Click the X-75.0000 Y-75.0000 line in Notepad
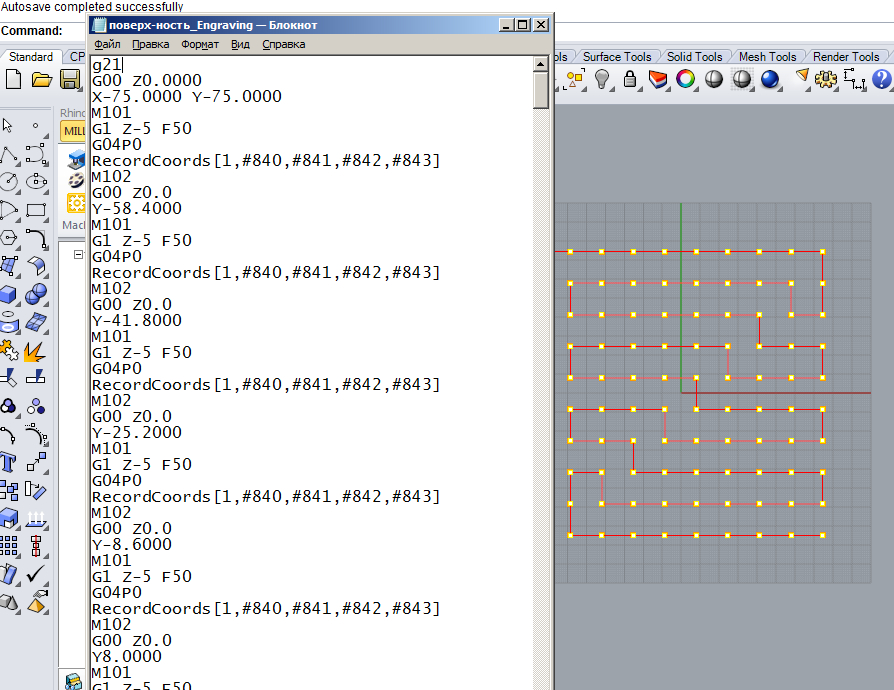The image size is (894, 690). click(187, 96)
